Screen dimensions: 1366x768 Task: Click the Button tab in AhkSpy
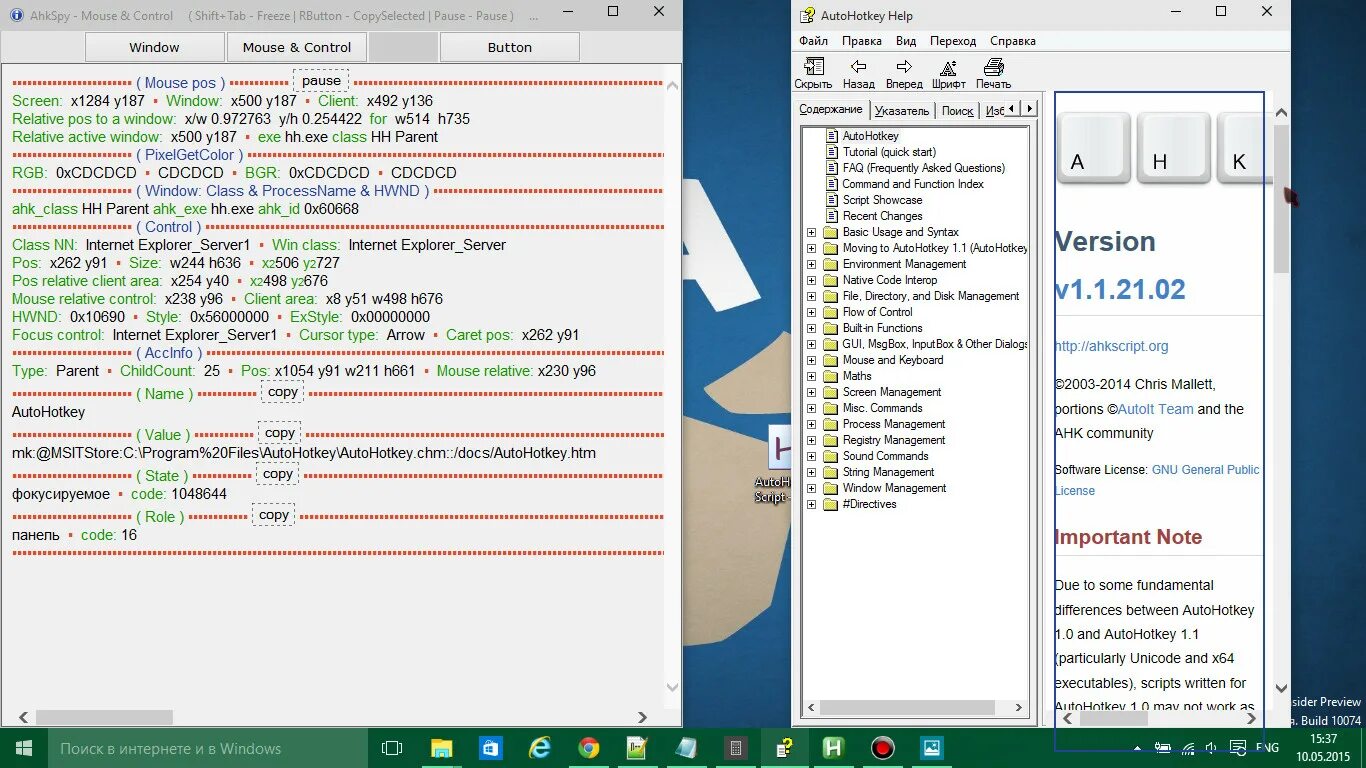tap(509, 47)
